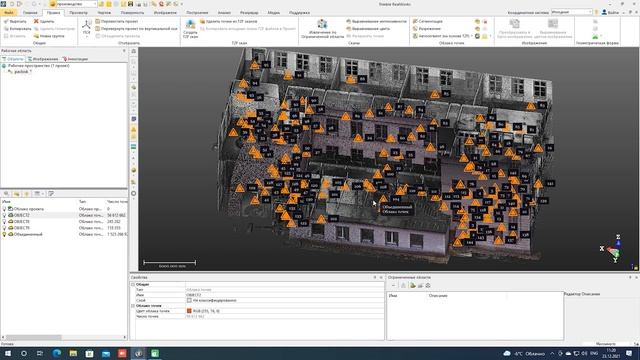The image size is (640, 360).
Task: Switch to the Просмотр ribbon tab
Action: tap(78, 13)
